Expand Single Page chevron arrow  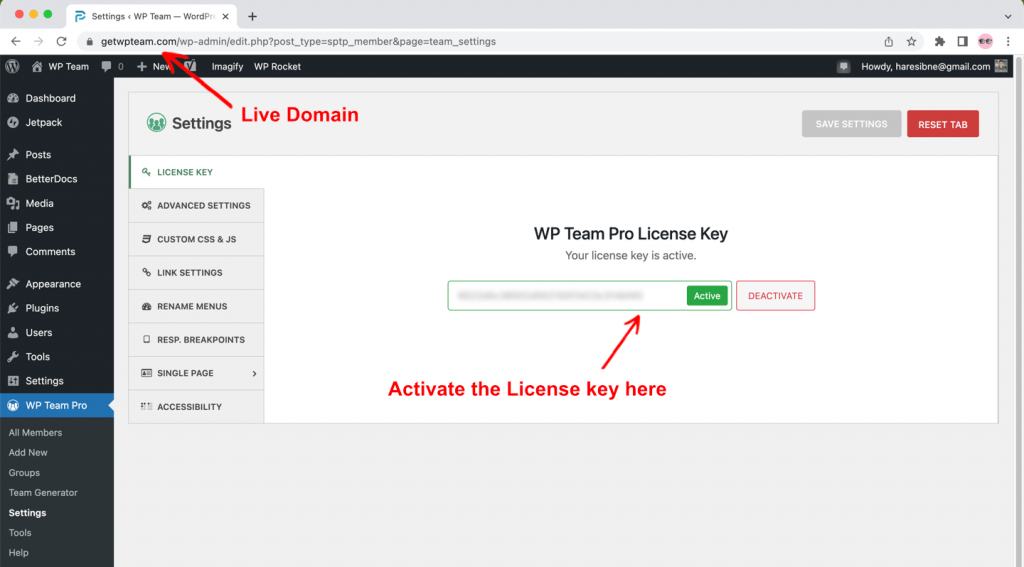pos(254,374)
